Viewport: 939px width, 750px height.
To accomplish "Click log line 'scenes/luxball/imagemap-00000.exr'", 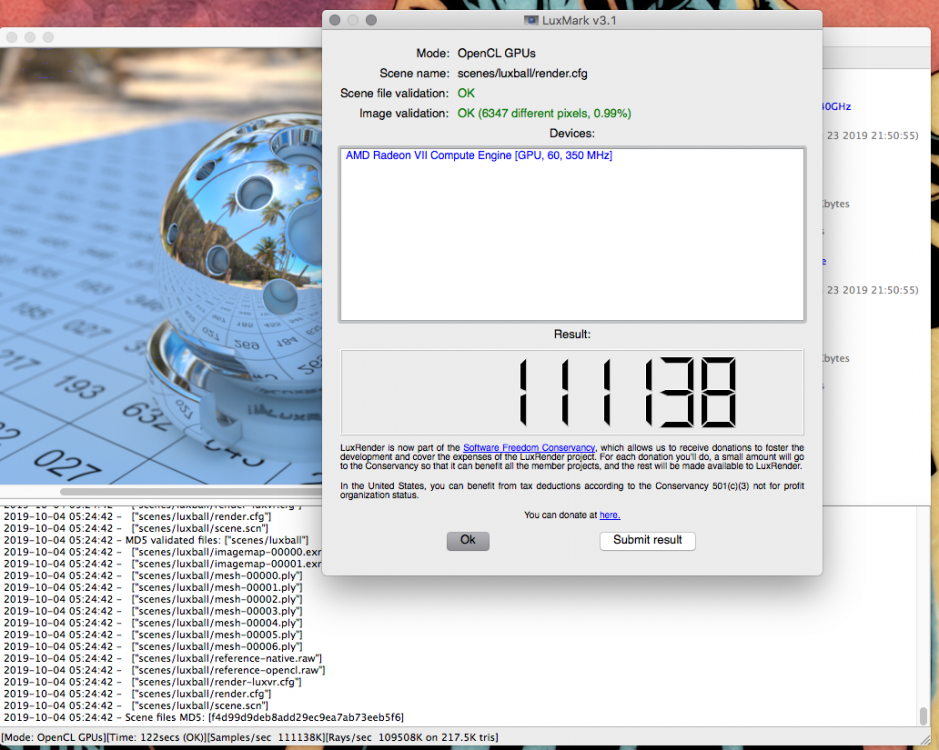I will [162, 552].
